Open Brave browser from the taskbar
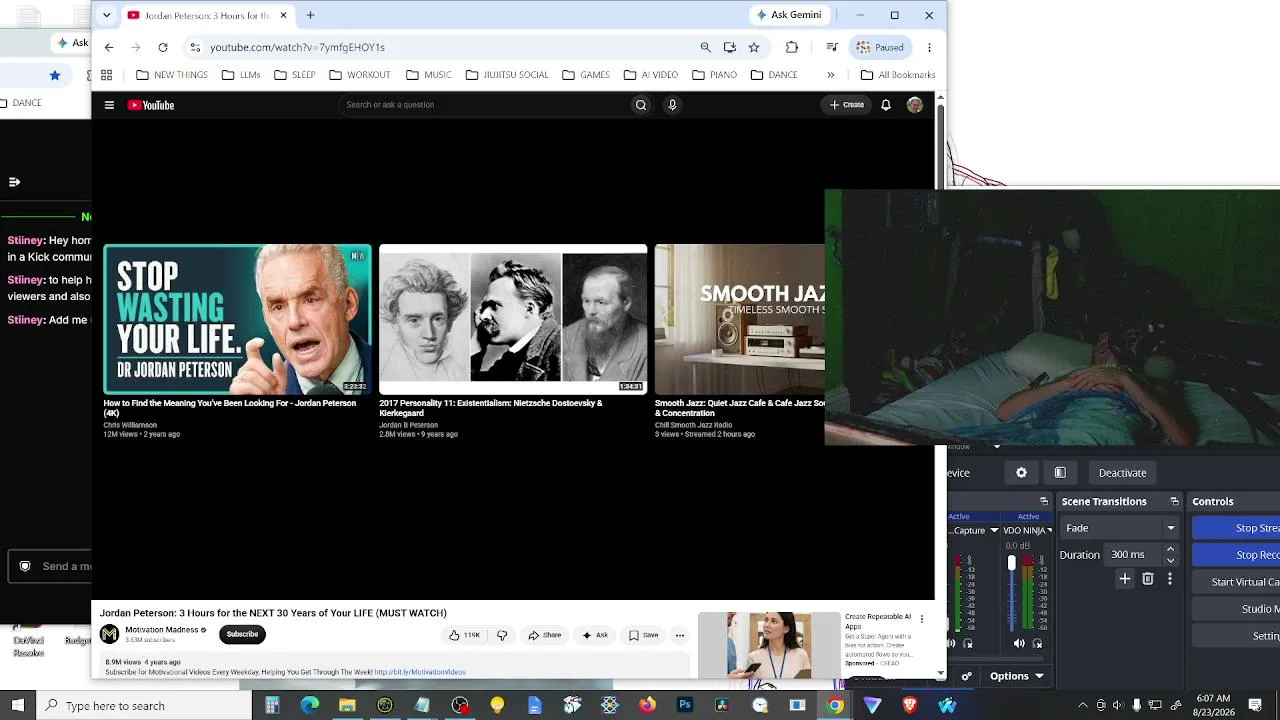This screenshot has height=720, width=1280. click(910, 705)
